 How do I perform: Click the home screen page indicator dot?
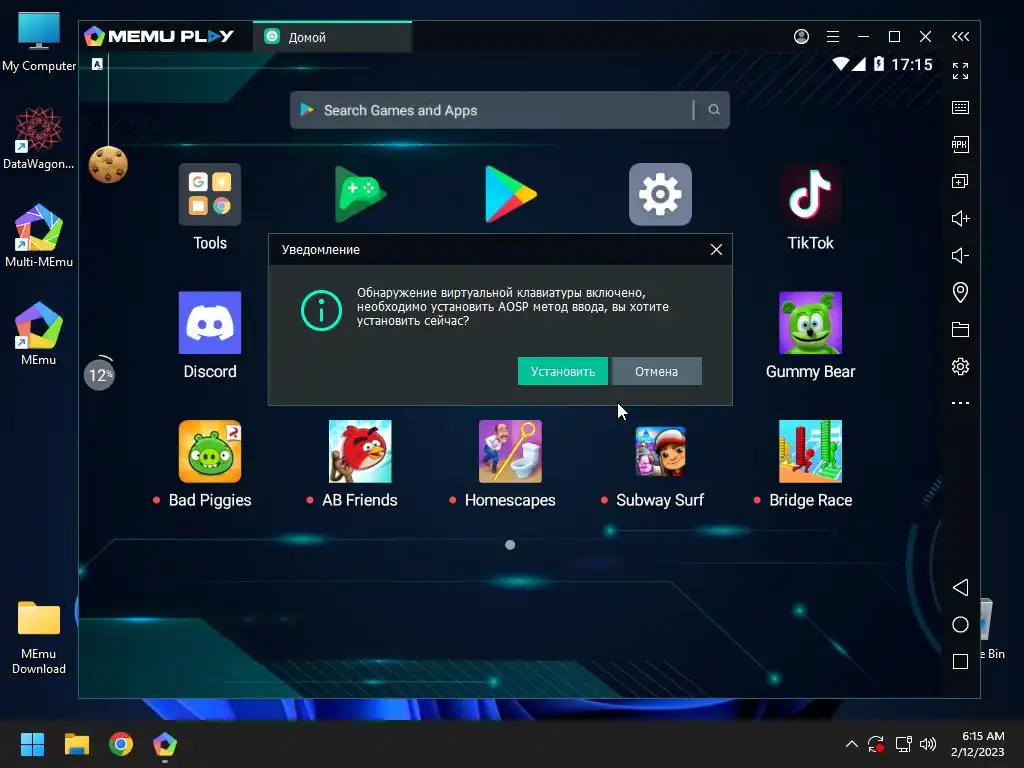[510, 545]
